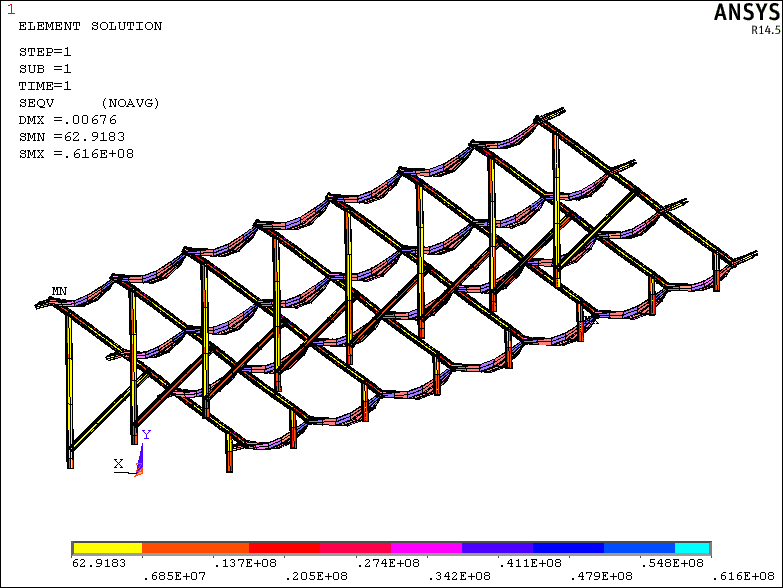
Task: Click the ELEMENT SOLUTION title text
Action: click(90, 27)
